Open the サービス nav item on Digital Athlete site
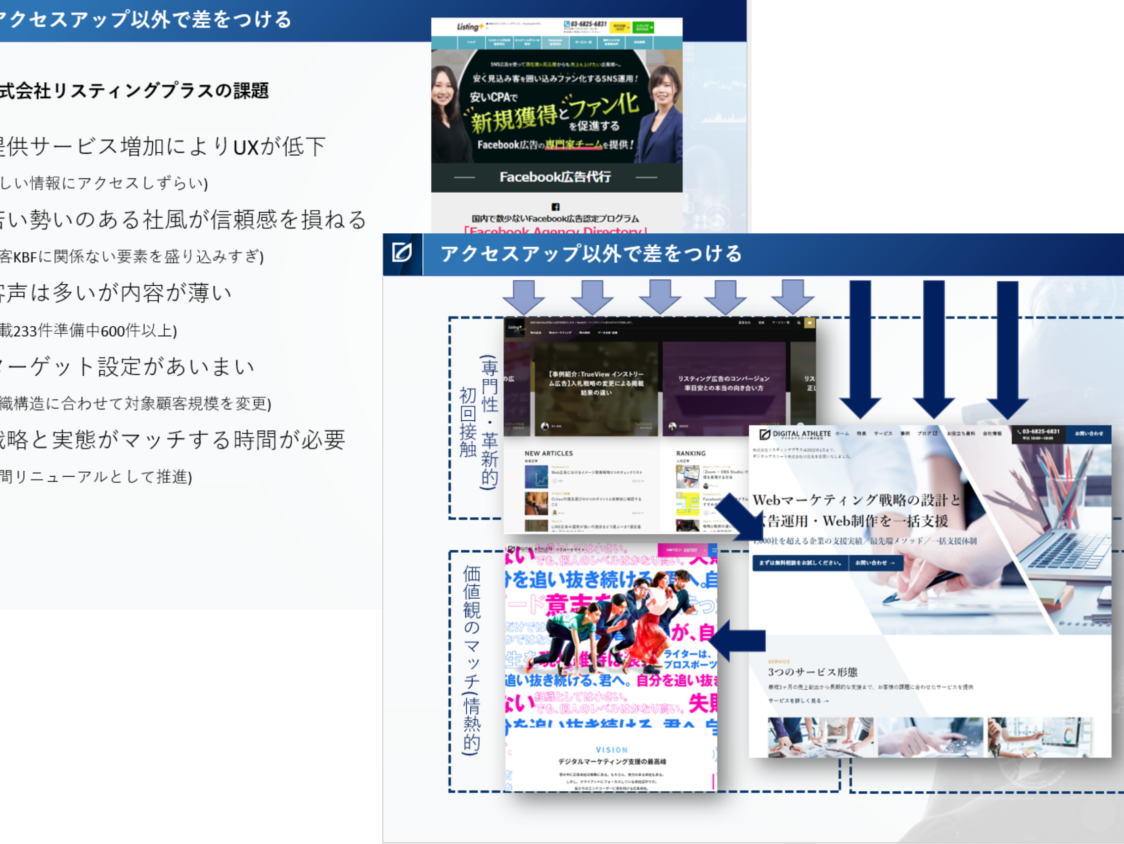This screenshot has height=844, width=1124. pos(883,433)
